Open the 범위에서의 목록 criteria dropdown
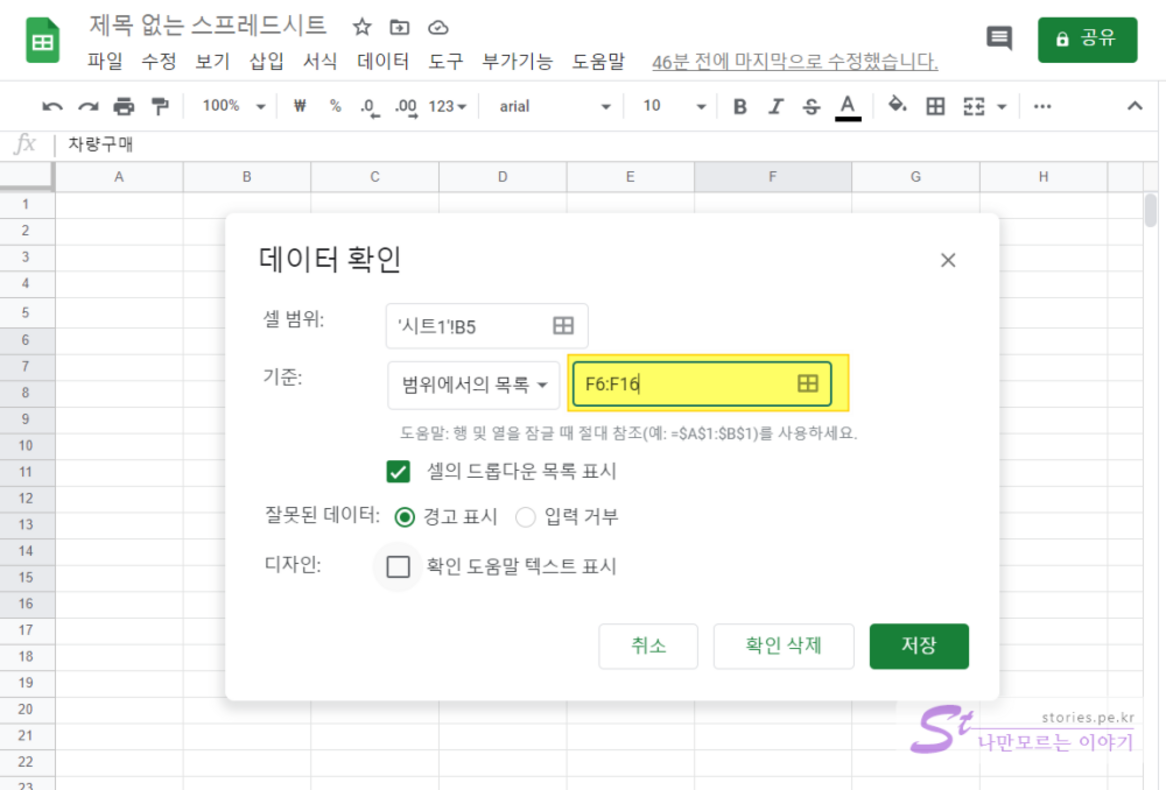 click(x=474, y=386)
